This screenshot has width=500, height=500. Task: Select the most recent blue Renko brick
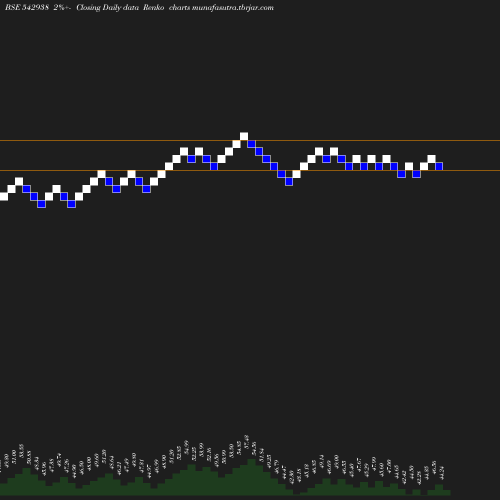pos(439,166)
